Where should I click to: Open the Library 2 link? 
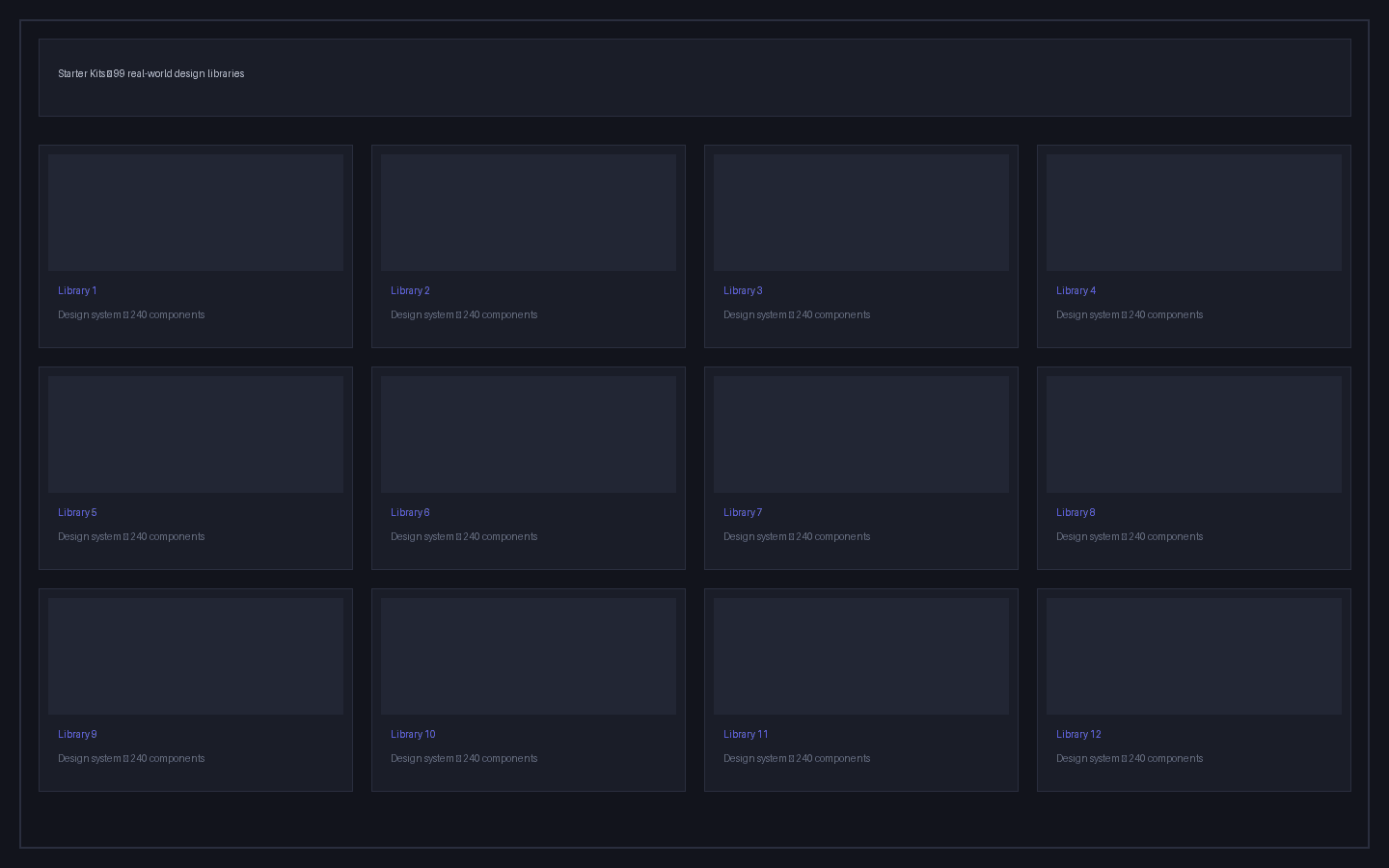coord(410,290)
